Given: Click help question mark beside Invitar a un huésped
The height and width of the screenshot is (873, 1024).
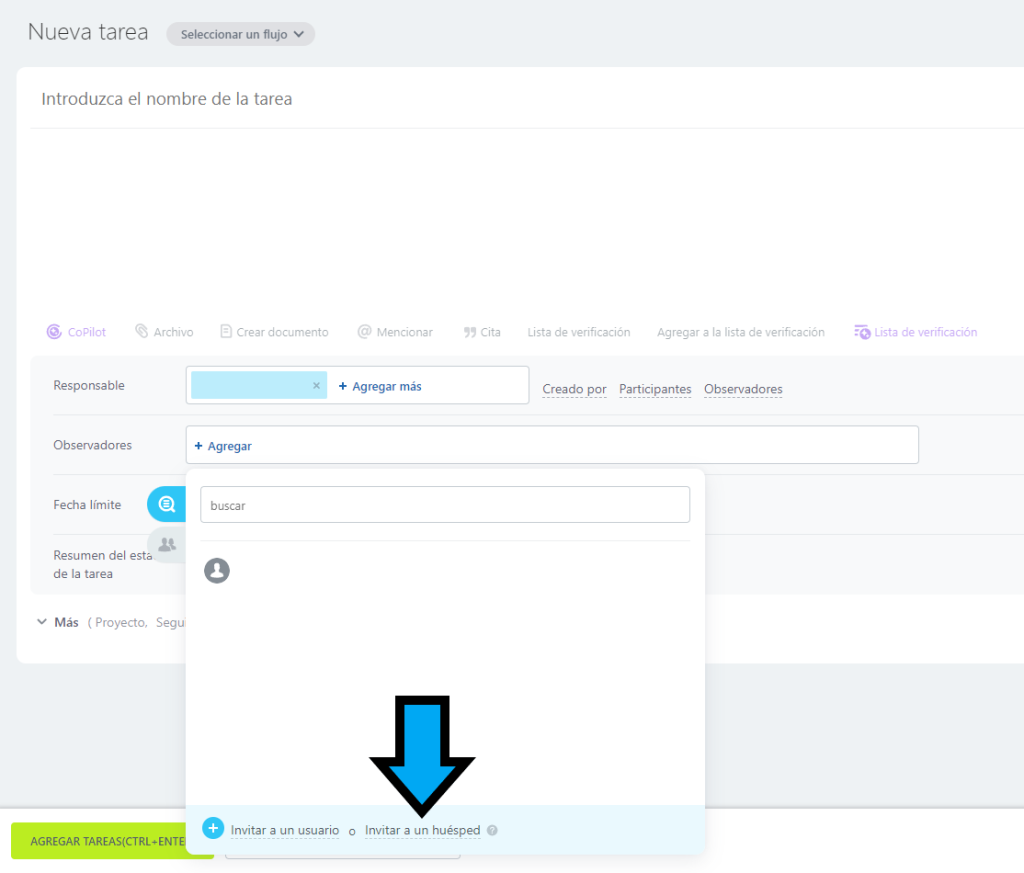Looking at the screenshot, I should pyautogui.click(x=492, y=830).
